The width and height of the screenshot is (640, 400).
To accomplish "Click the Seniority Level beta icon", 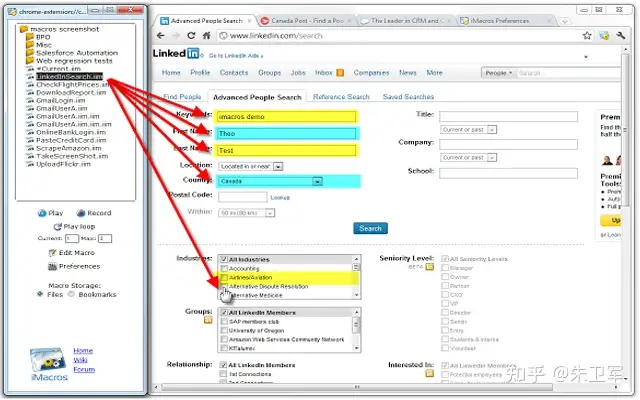I will pyautogui.click(x=429, y=267).
